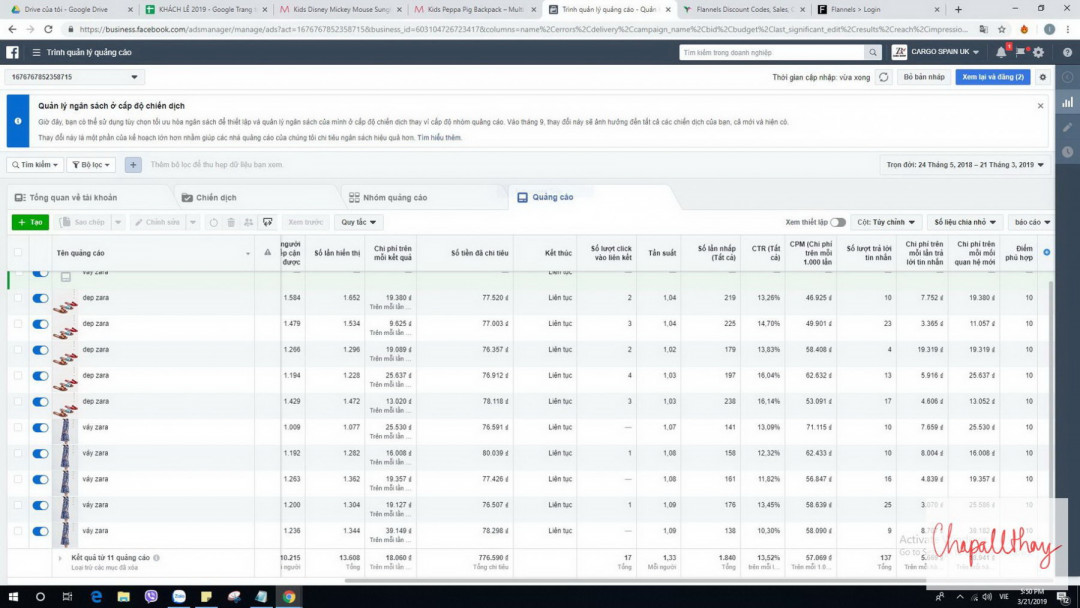
Task: Tick the select-all checkbox in table header
Action: [18, 253]
